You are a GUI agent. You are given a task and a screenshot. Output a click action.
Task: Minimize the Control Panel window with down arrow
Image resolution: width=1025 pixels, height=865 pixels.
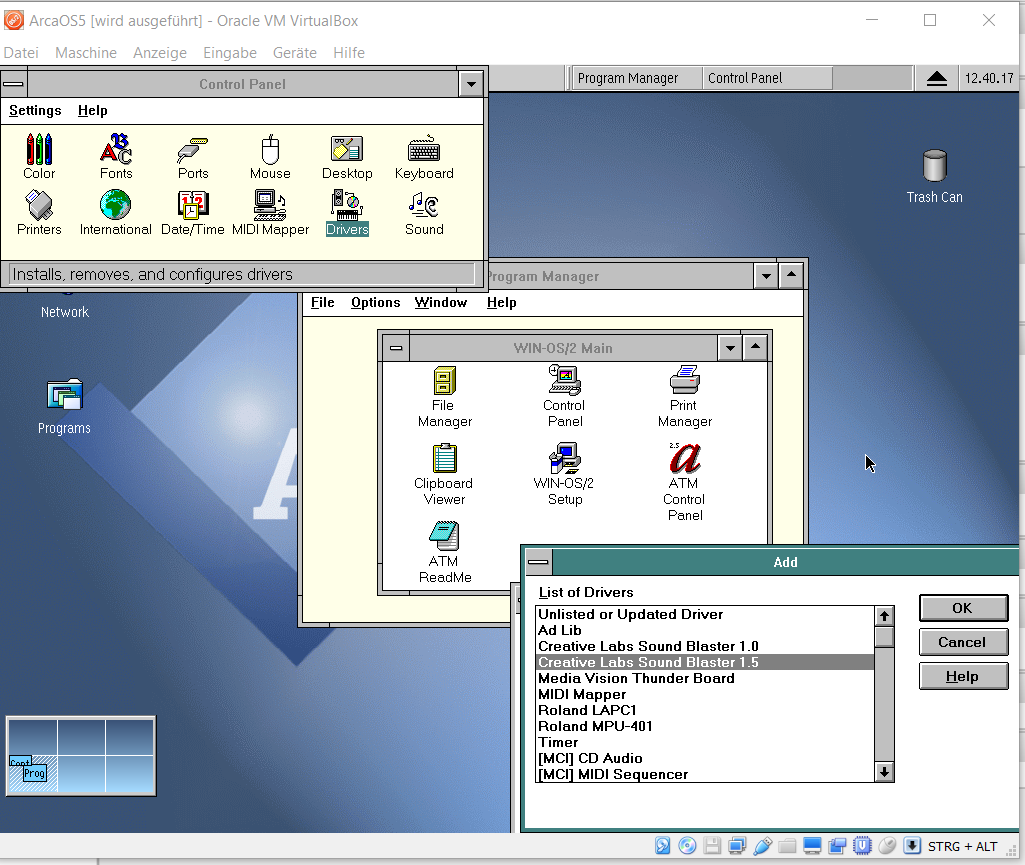click(x=471, y=84)
